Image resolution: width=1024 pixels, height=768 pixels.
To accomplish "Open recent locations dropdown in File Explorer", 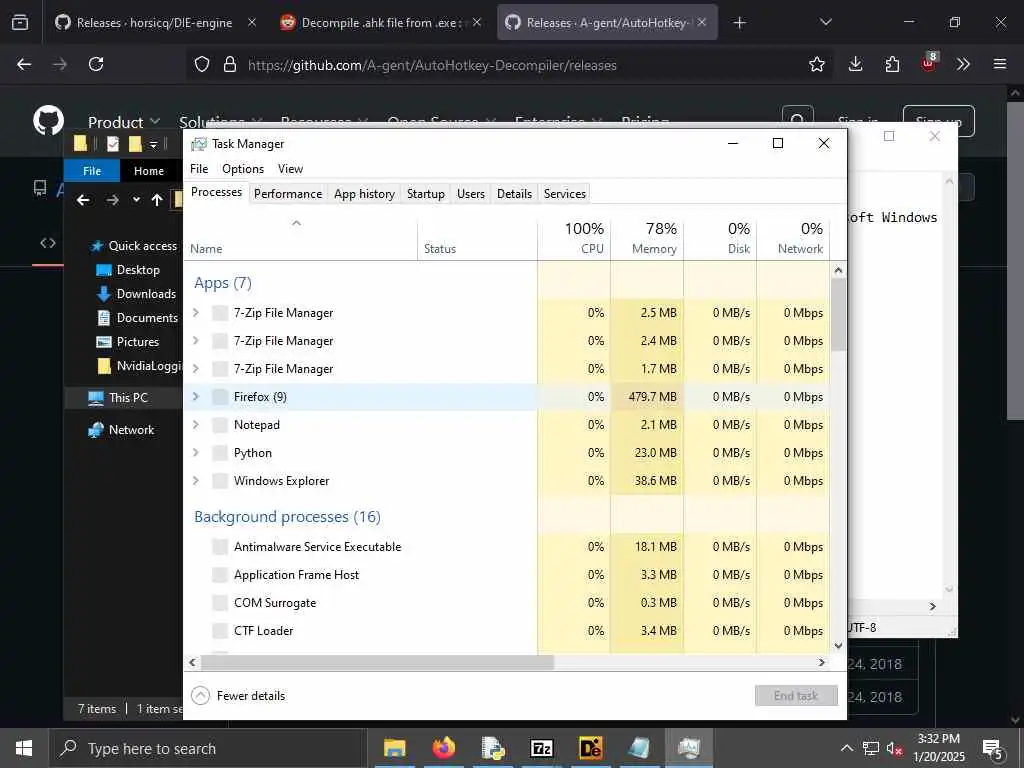I will tap(136, 200).
